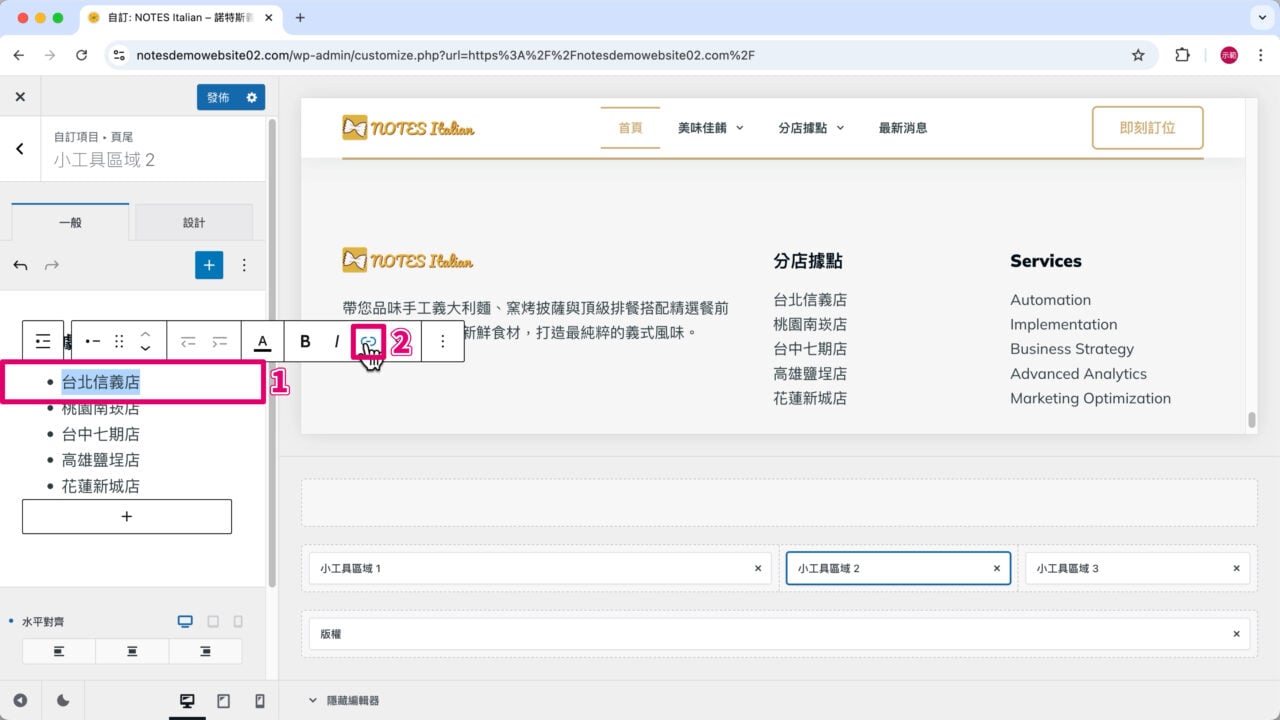The image size is (1280, 720).
Task: Apply a hyperlink using the link icon
Action: (x=370, y=341)
